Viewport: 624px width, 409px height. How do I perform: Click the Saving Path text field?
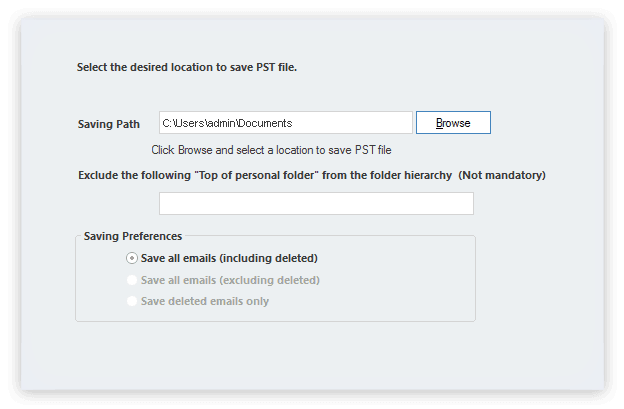click(285, 123)
